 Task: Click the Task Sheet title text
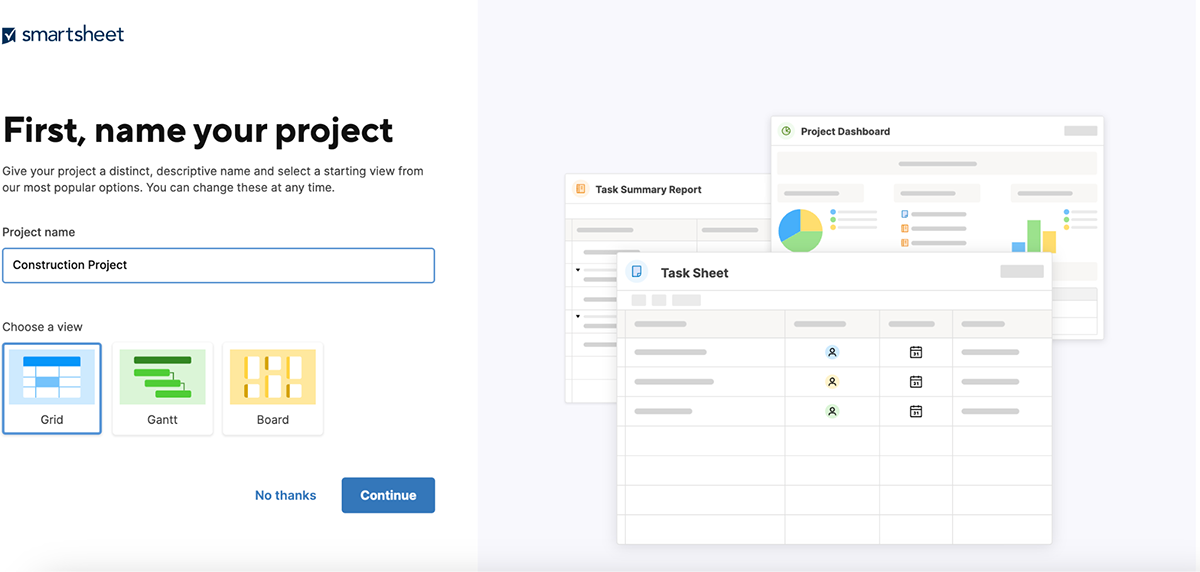point(694,273)
